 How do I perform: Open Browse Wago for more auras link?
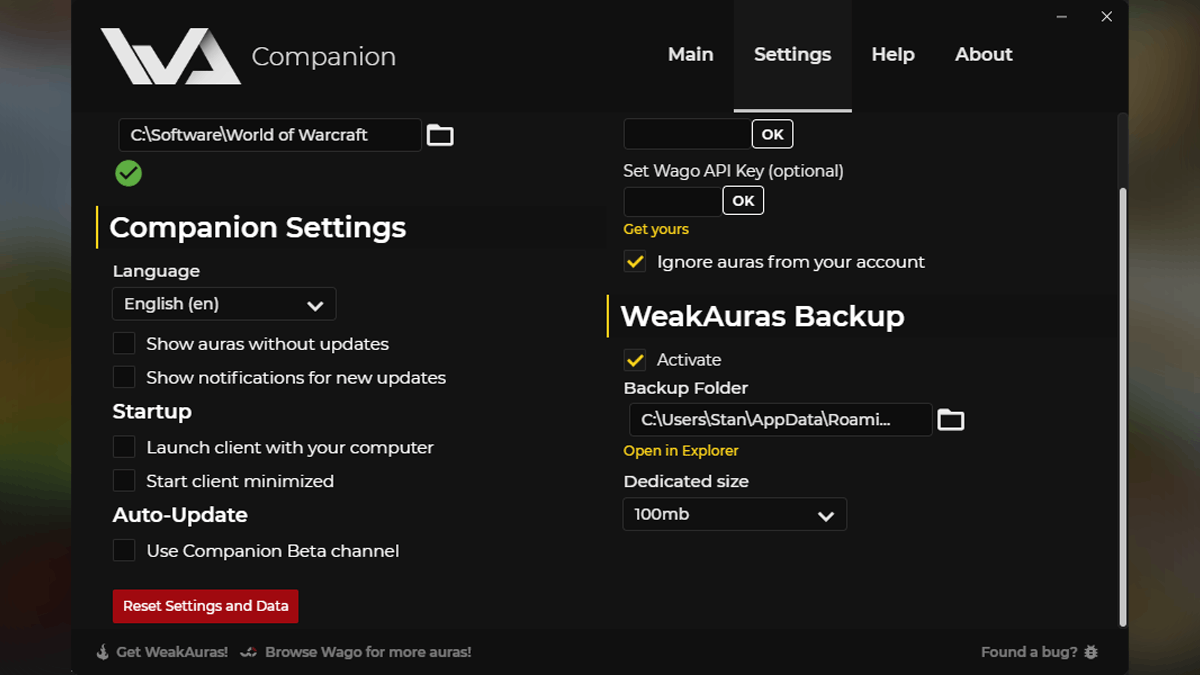point(368,652)
